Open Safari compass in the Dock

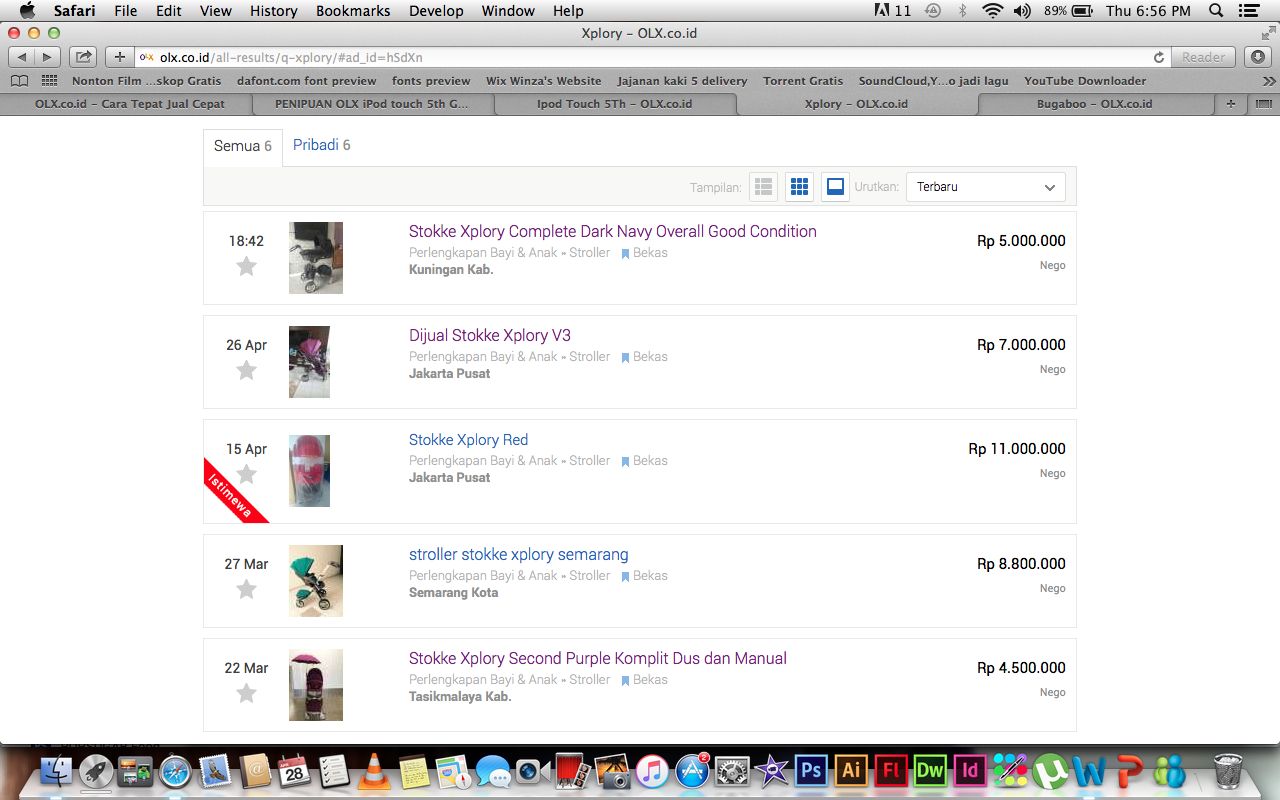click(x=175, y=771)
